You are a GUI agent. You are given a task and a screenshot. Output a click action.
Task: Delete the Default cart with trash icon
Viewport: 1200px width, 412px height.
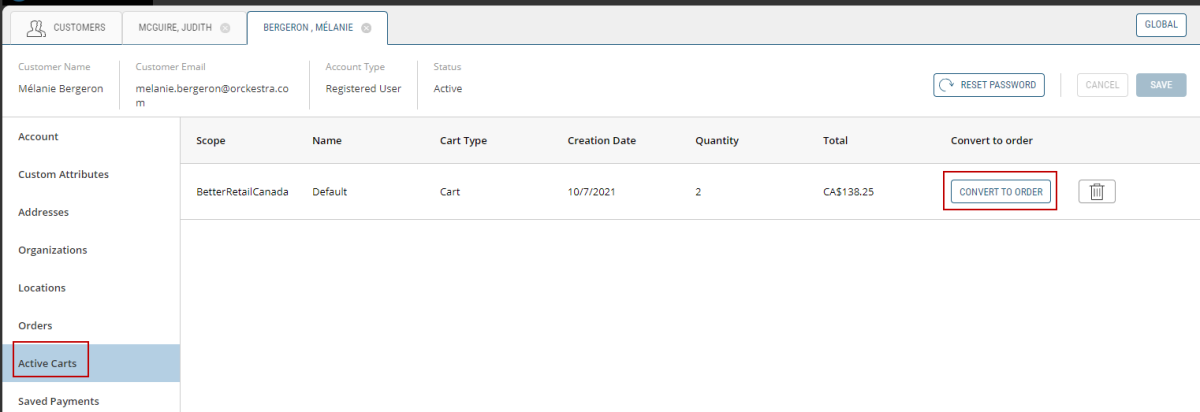1097,191
